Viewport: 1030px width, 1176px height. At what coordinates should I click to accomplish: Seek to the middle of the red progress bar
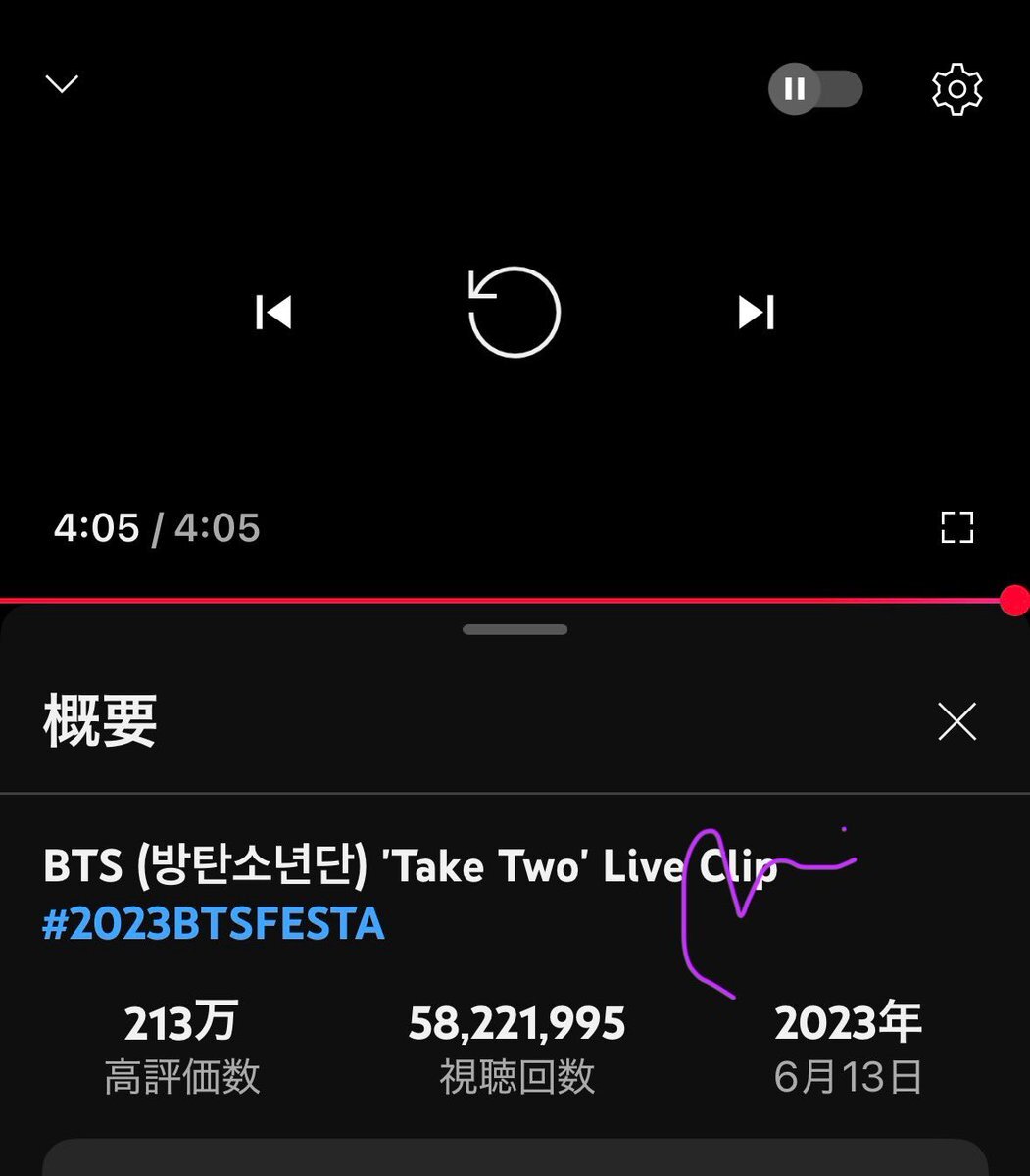507,600
